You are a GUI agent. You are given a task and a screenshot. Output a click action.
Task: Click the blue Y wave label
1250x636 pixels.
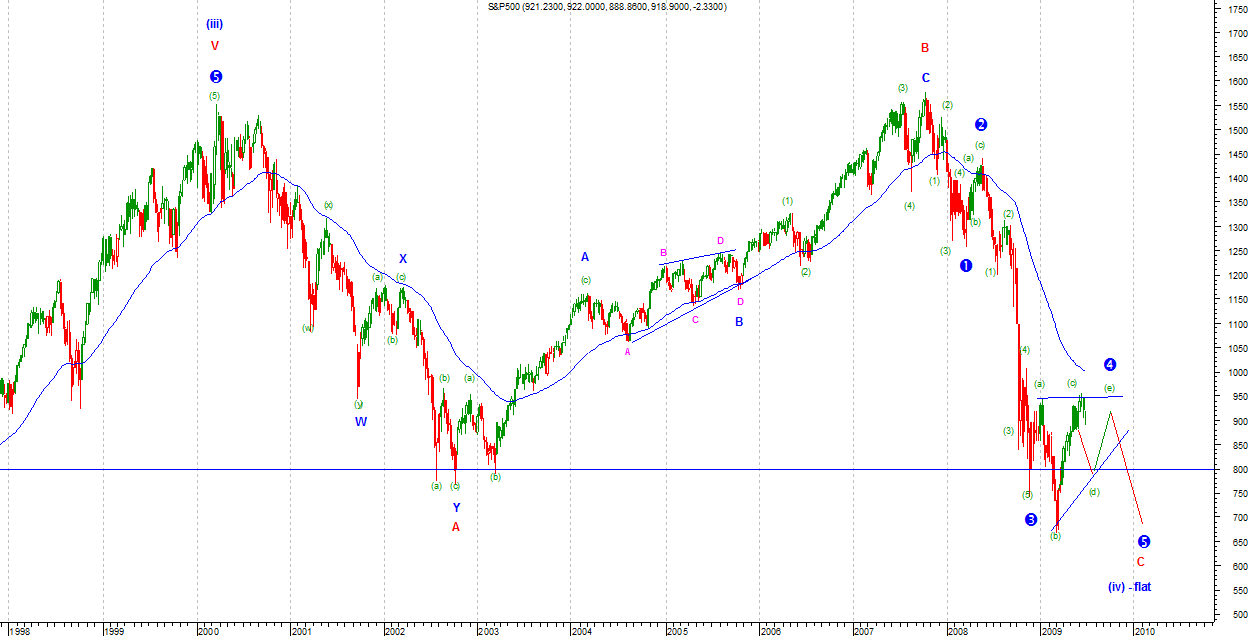click(x=456, y=507)
